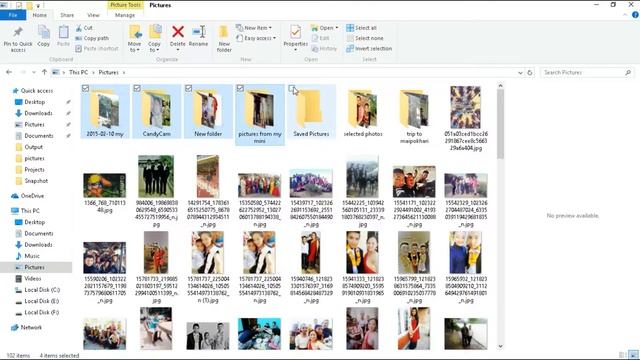Delete selection with red X icon
This screenshot has height=360, width=640.
tap(178, 32)
